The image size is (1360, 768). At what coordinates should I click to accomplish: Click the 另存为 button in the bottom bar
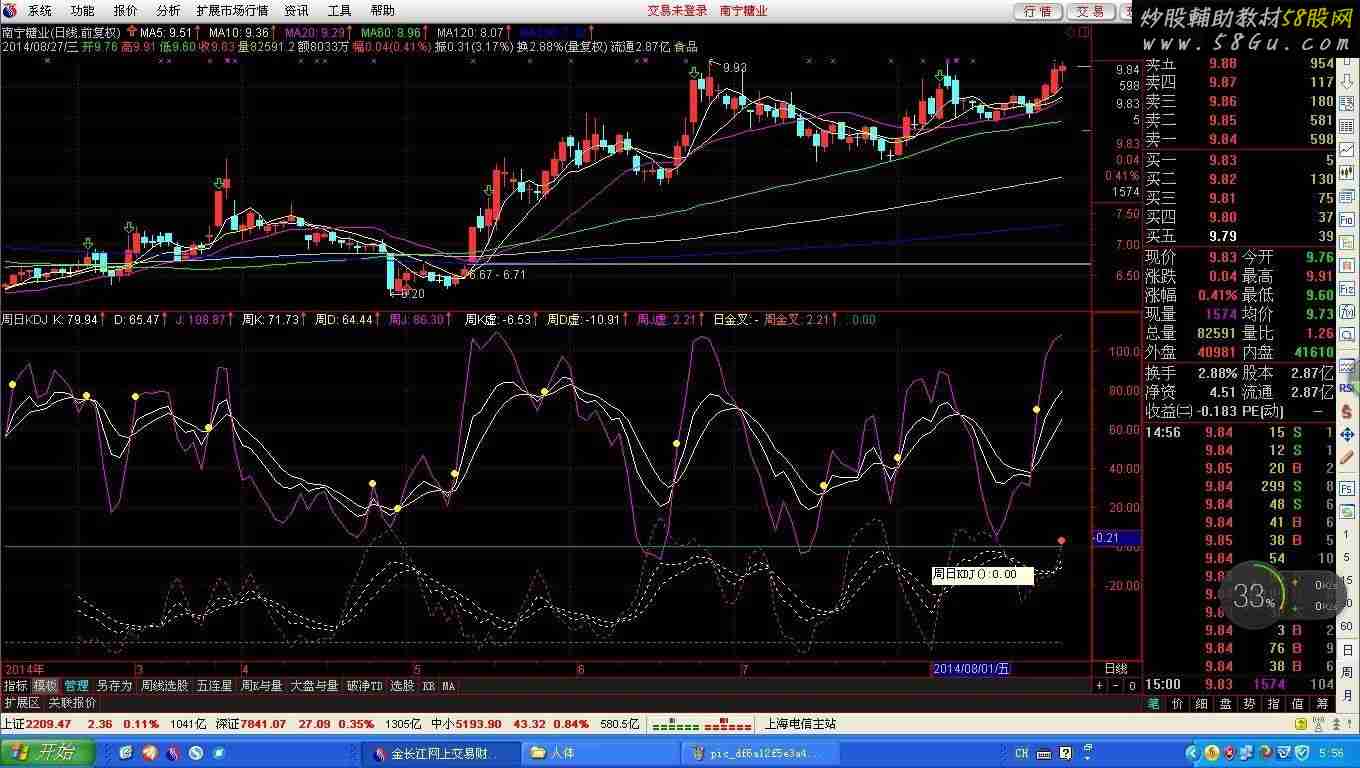[114, 686]
